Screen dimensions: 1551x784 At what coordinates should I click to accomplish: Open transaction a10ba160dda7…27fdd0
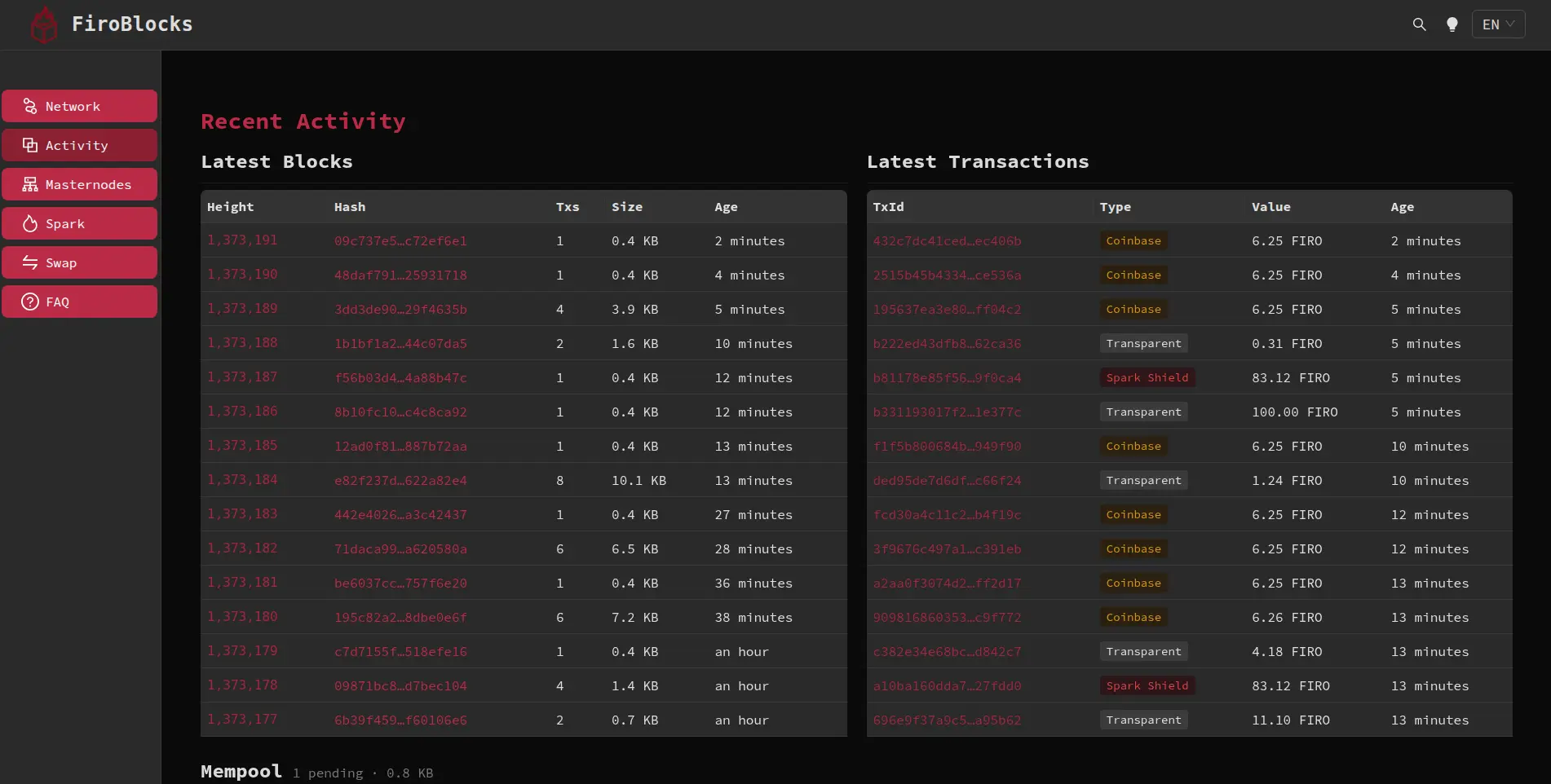point(947,686)
